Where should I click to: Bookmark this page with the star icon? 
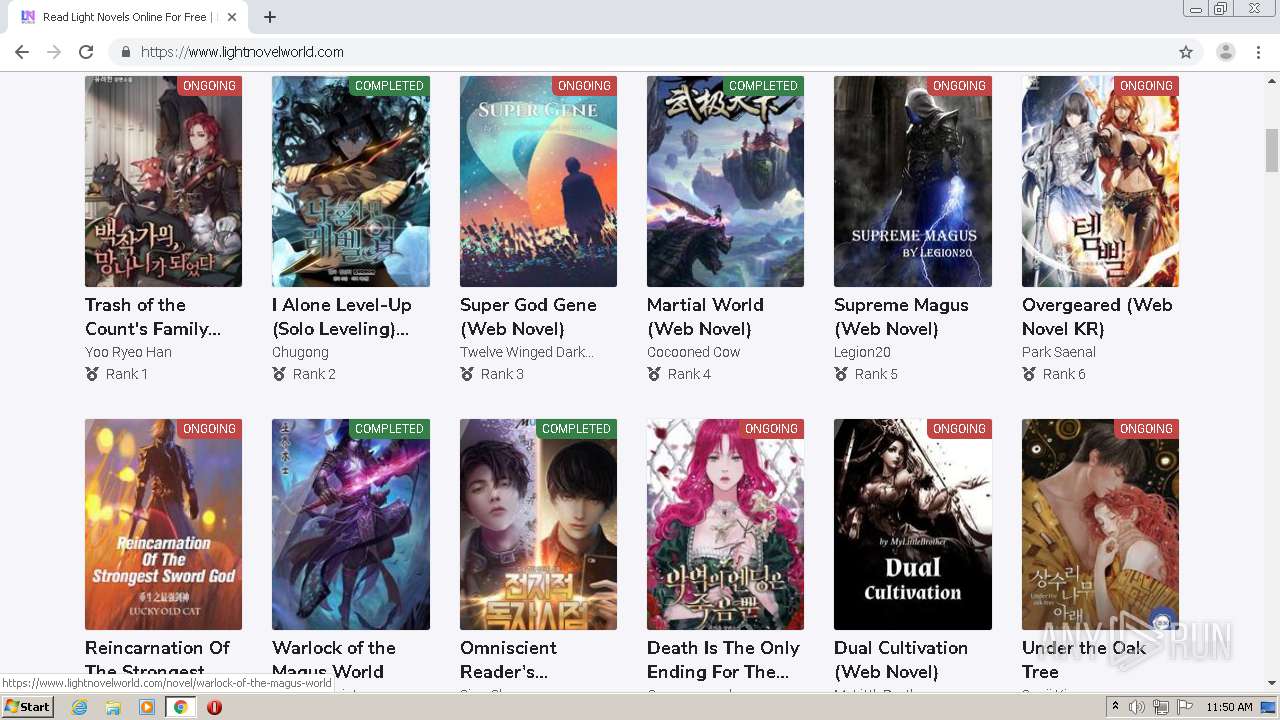(1186, 52)
